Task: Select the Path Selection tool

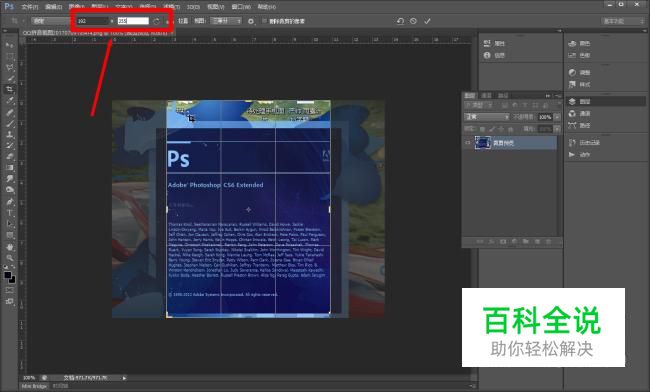Action: [x=10, y=224]
